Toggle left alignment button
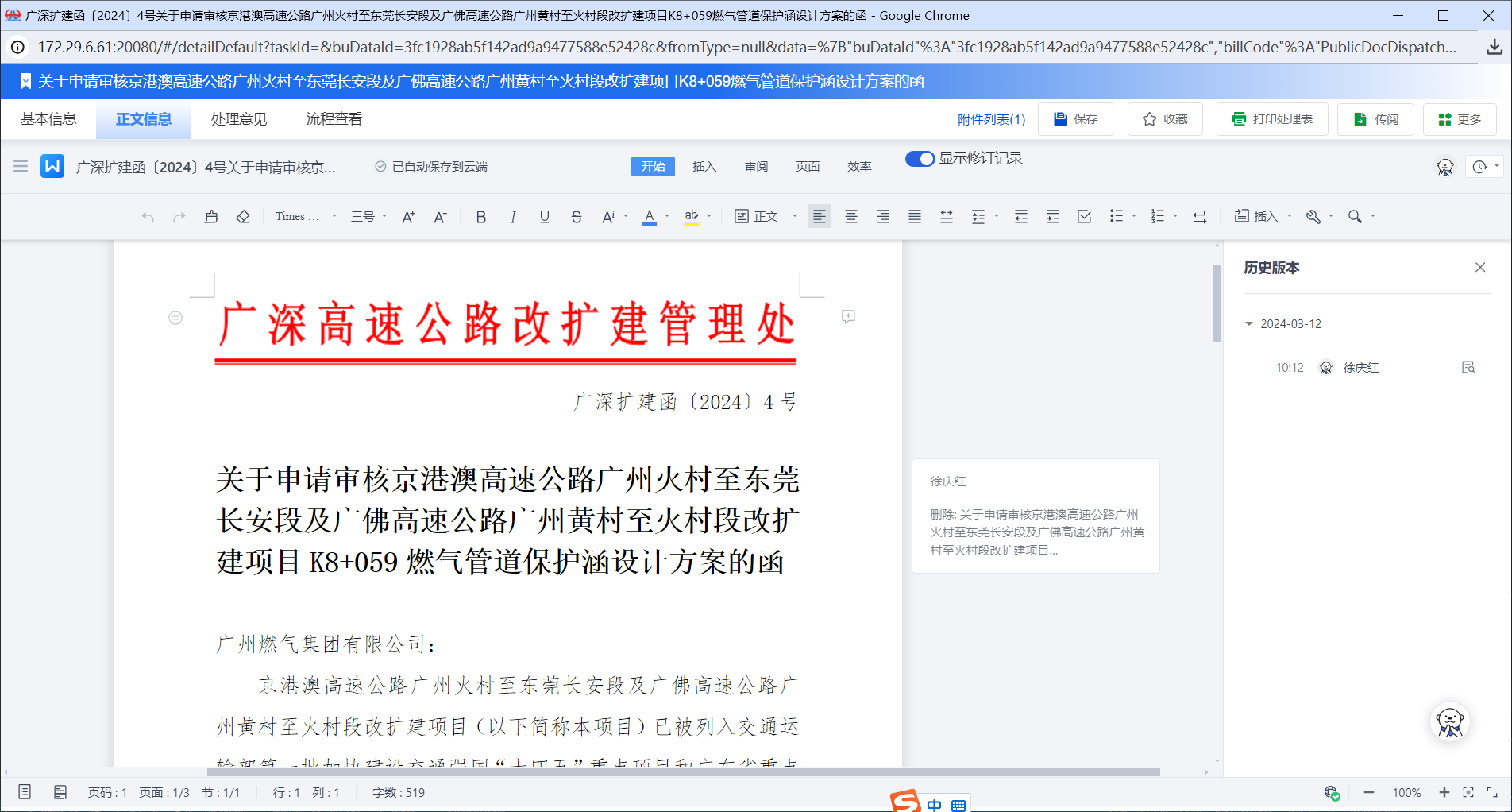The image size is (1512, 812). point(820,217)
